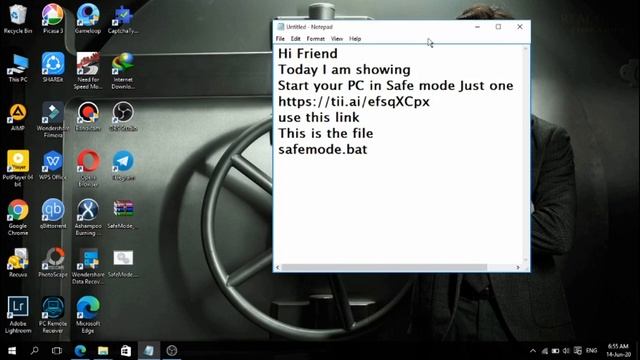Select the SafeMode WinRAR archive icon
640x360 pixels.
(123, 214)
